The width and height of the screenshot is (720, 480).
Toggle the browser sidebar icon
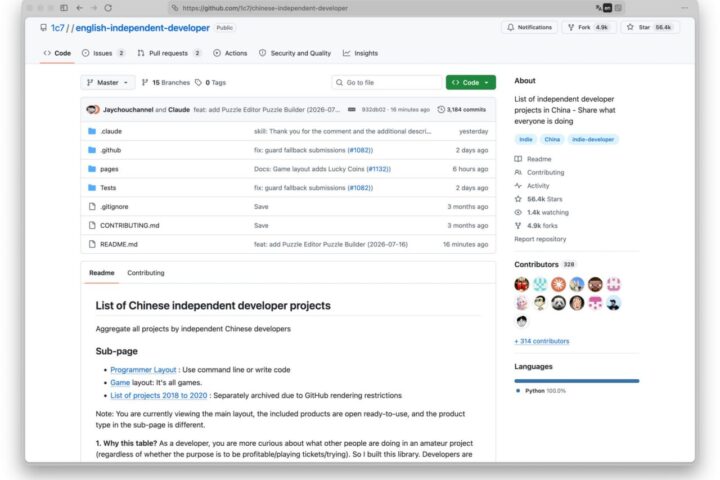click(x=64, y=8)
